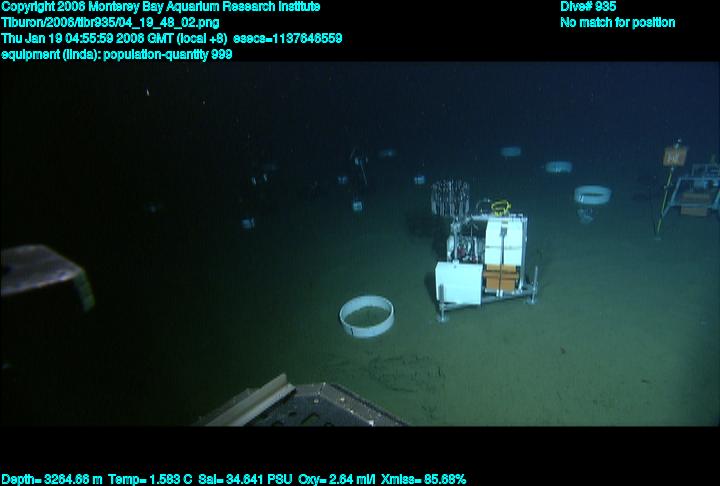720x486 pixels.
Task: Select the esecs=1137646559 value
Action: tap(288, 38)
